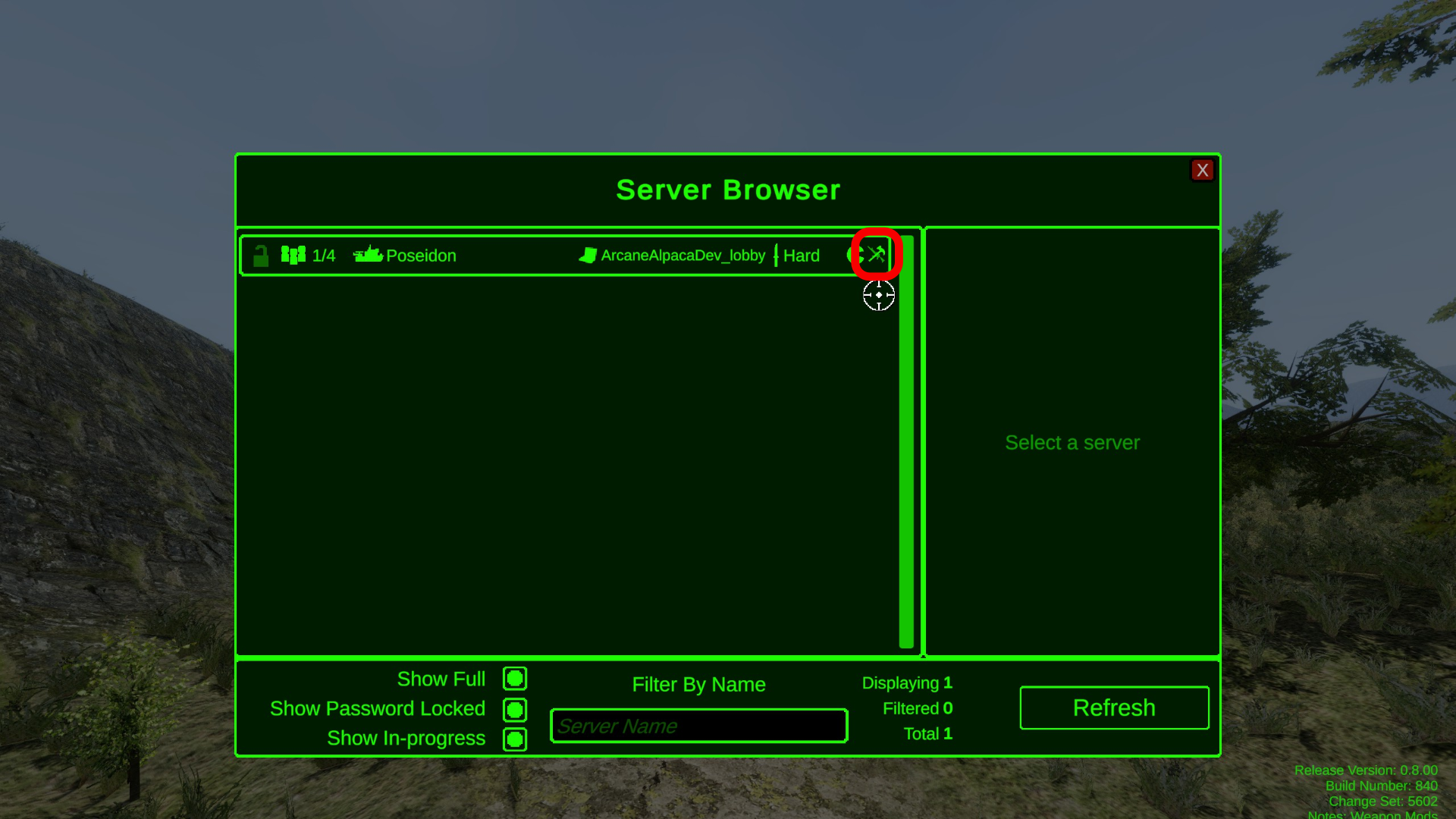The height and width of the screenshot is (819, 1456).
Task: Toggle the Show Password Locked checkbox
Action: point(515,710)
